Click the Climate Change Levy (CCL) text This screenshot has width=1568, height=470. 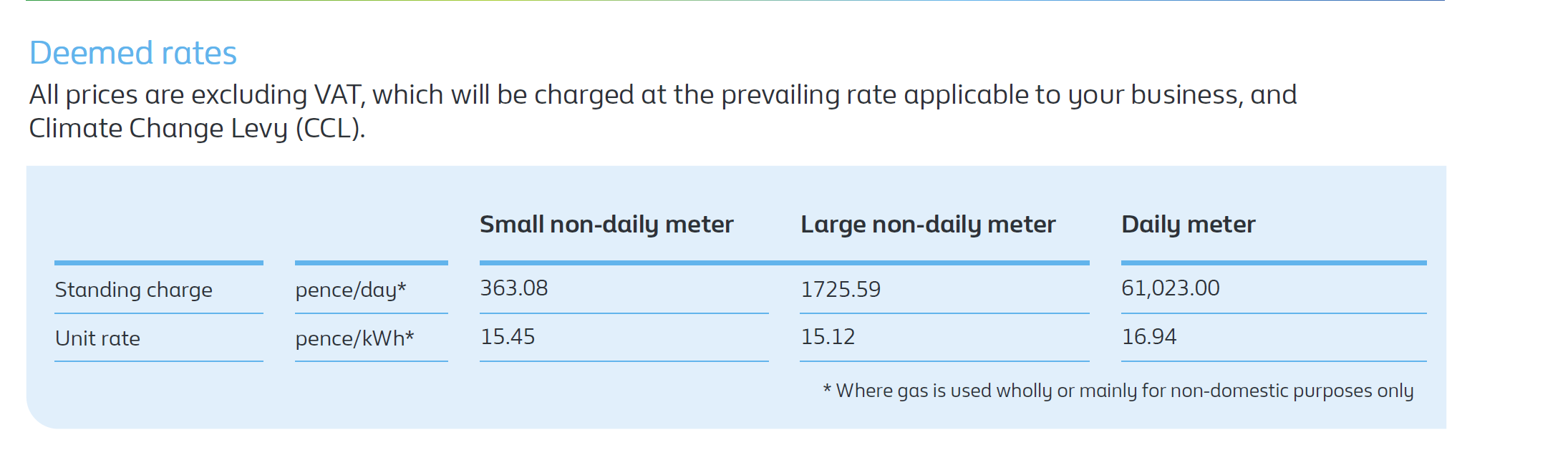[x=197, y=129]
